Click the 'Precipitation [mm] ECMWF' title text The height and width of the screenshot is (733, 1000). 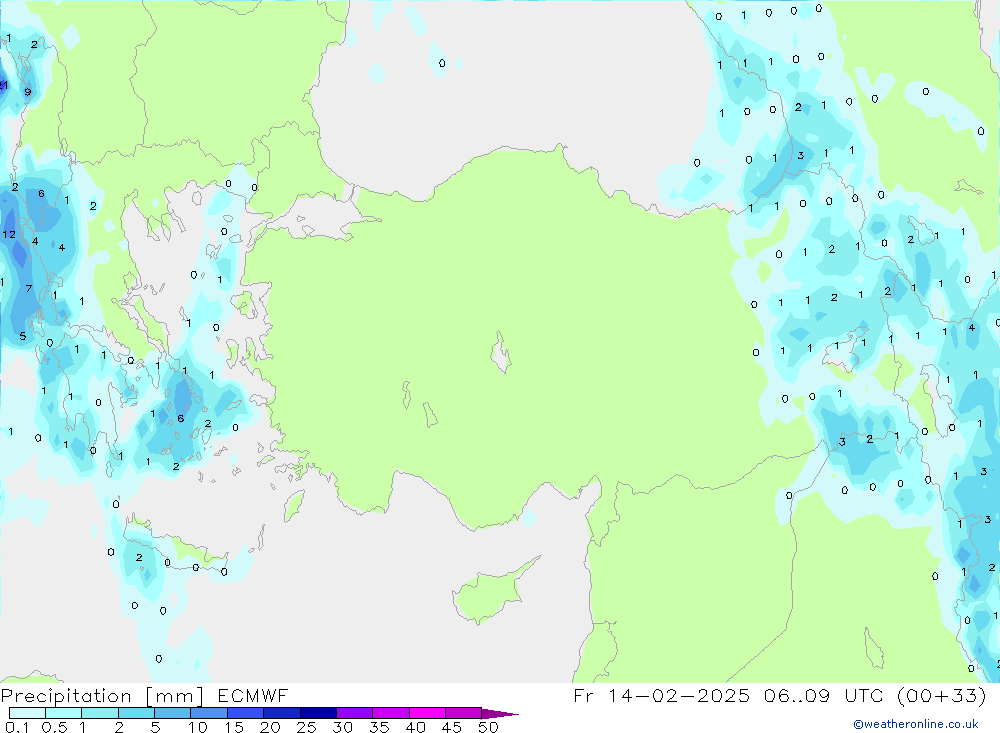[x=145, y=696]
